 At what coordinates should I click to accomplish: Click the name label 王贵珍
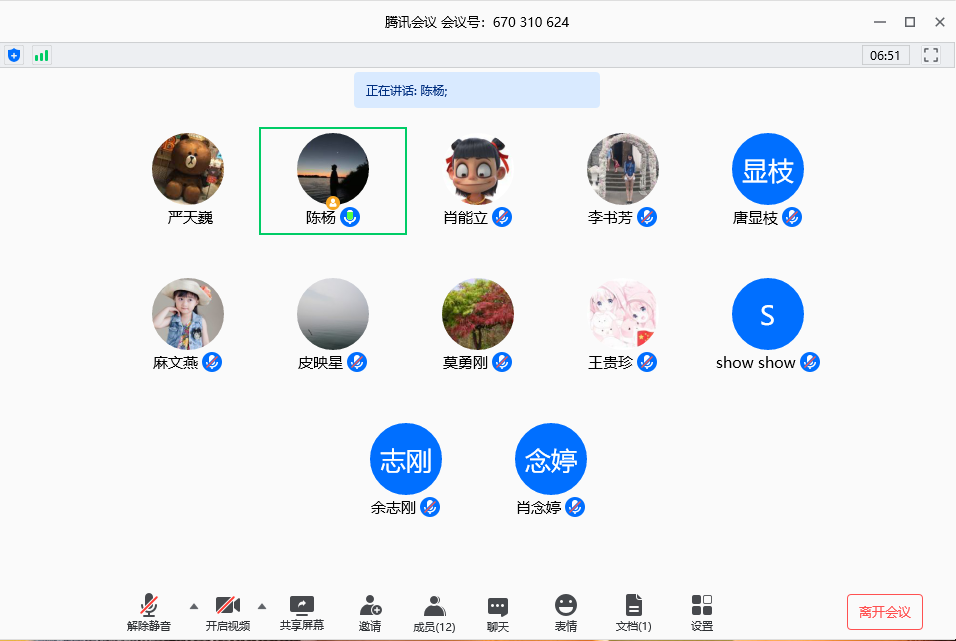(610, 363)
